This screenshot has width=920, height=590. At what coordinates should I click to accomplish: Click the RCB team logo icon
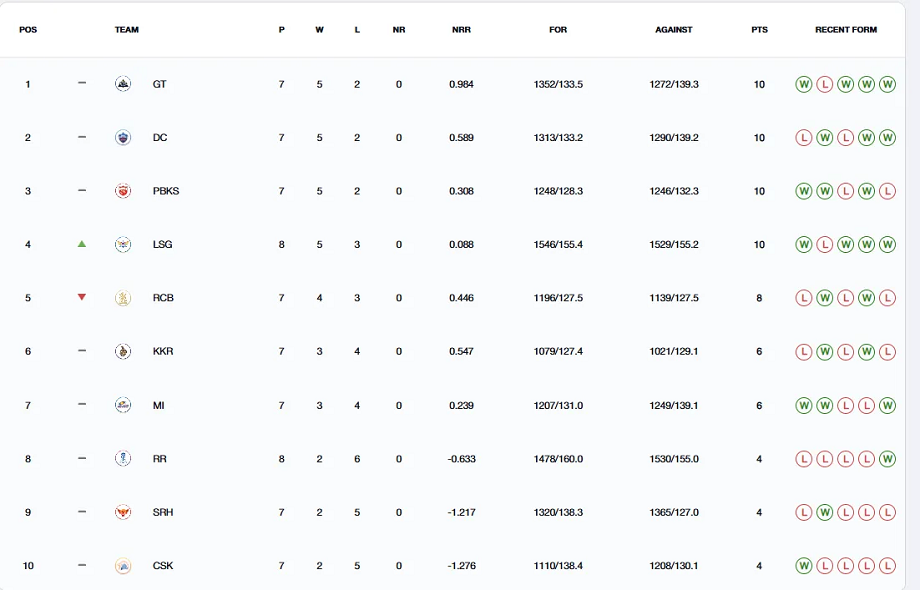click(122, 298)
